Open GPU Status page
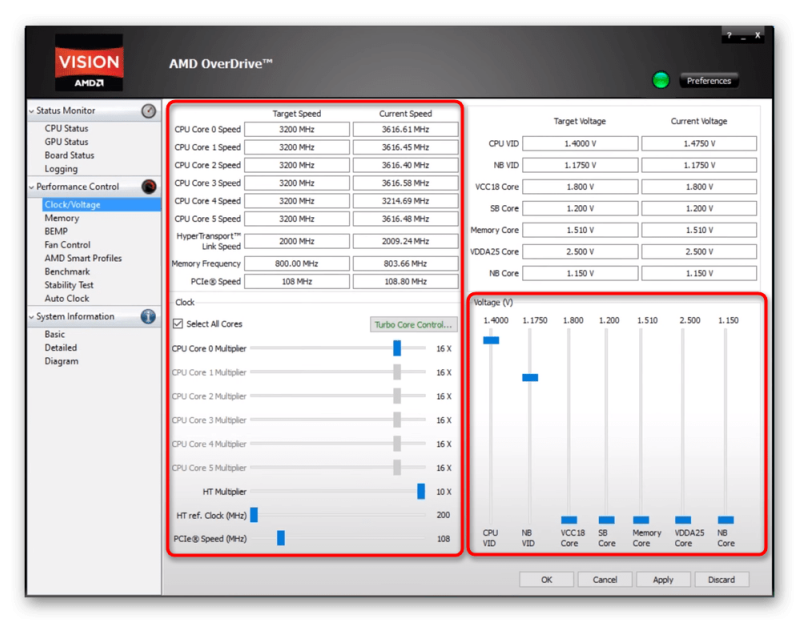This screenshot has height=623, width=800. 66,141
